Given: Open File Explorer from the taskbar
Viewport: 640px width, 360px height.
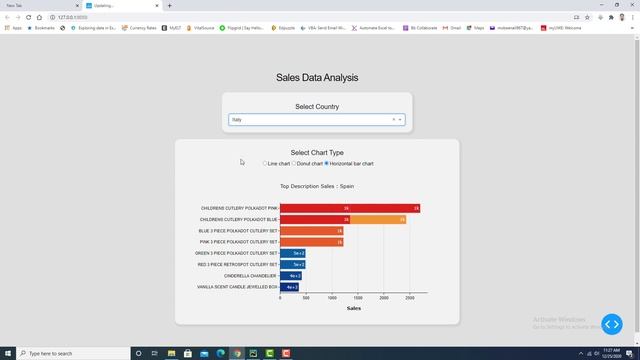Looking at the screenshot, I should [x=171, y=353].
